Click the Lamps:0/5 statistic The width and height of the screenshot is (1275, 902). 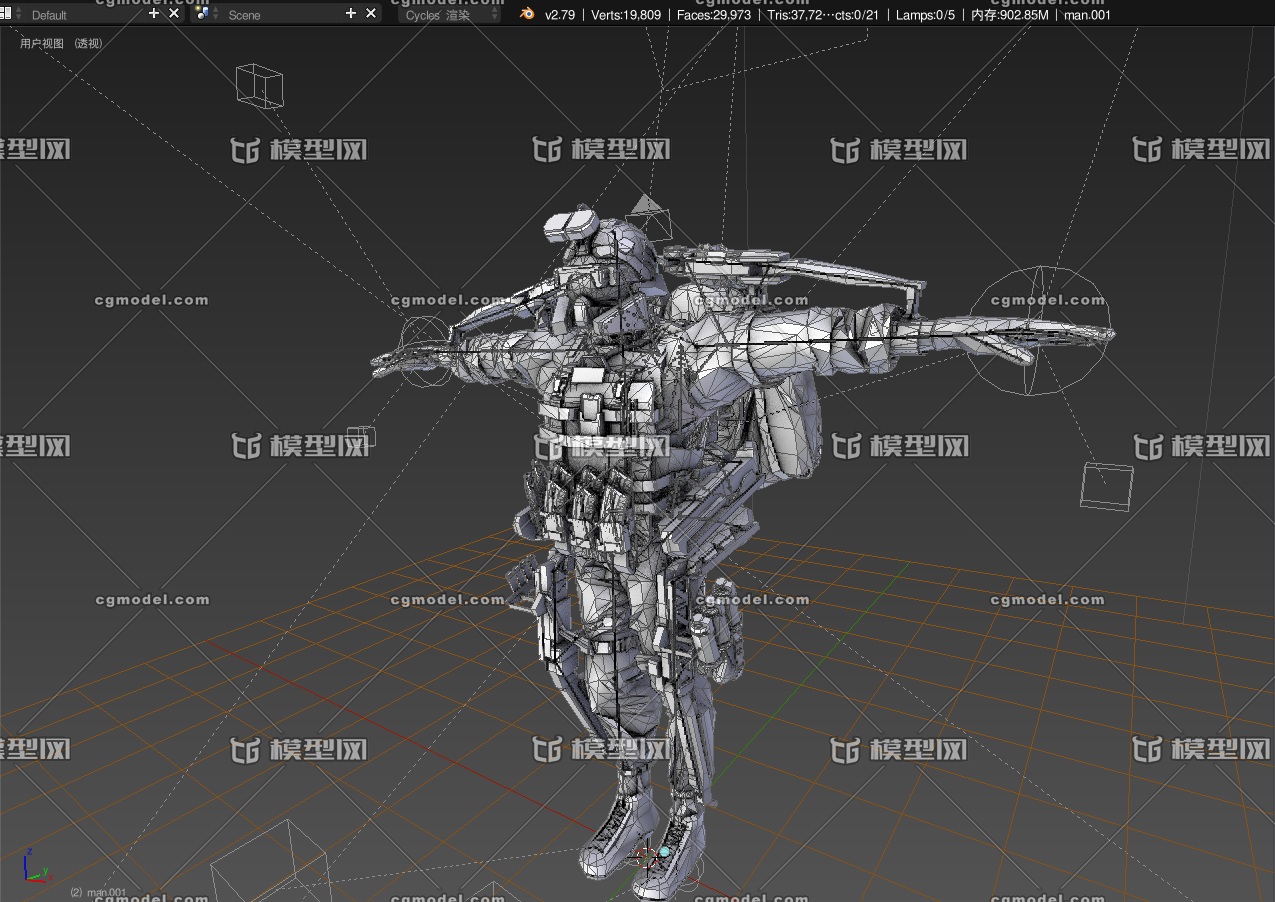coord(927,14)
